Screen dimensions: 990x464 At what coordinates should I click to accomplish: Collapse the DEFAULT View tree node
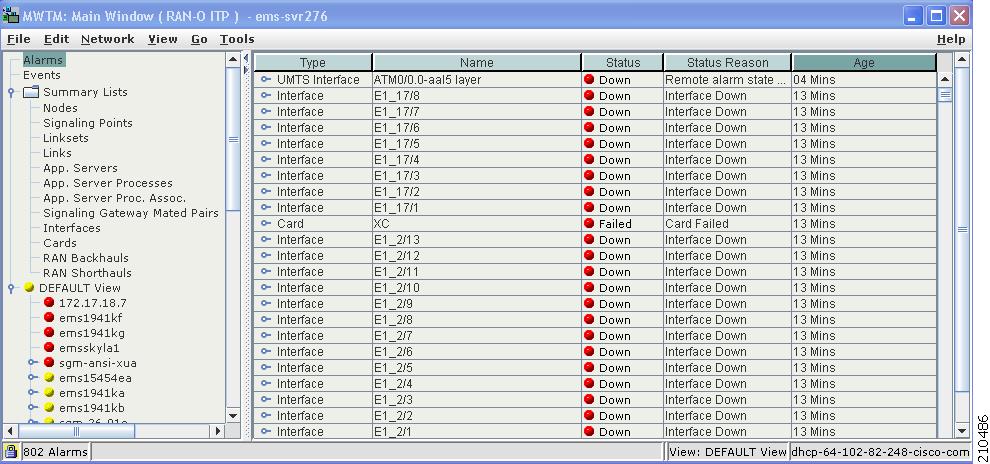[11, 288]
